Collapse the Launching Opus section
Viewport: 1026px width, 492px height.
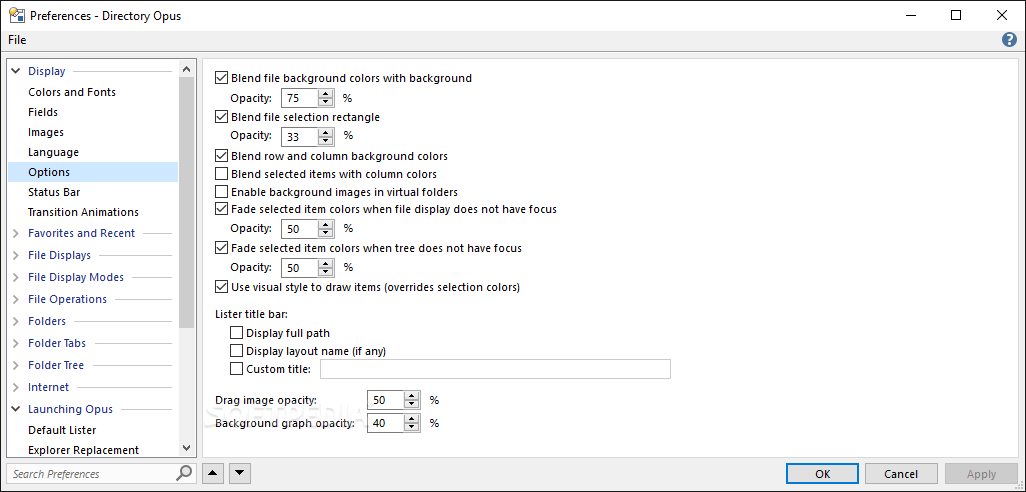pos(16,409)
